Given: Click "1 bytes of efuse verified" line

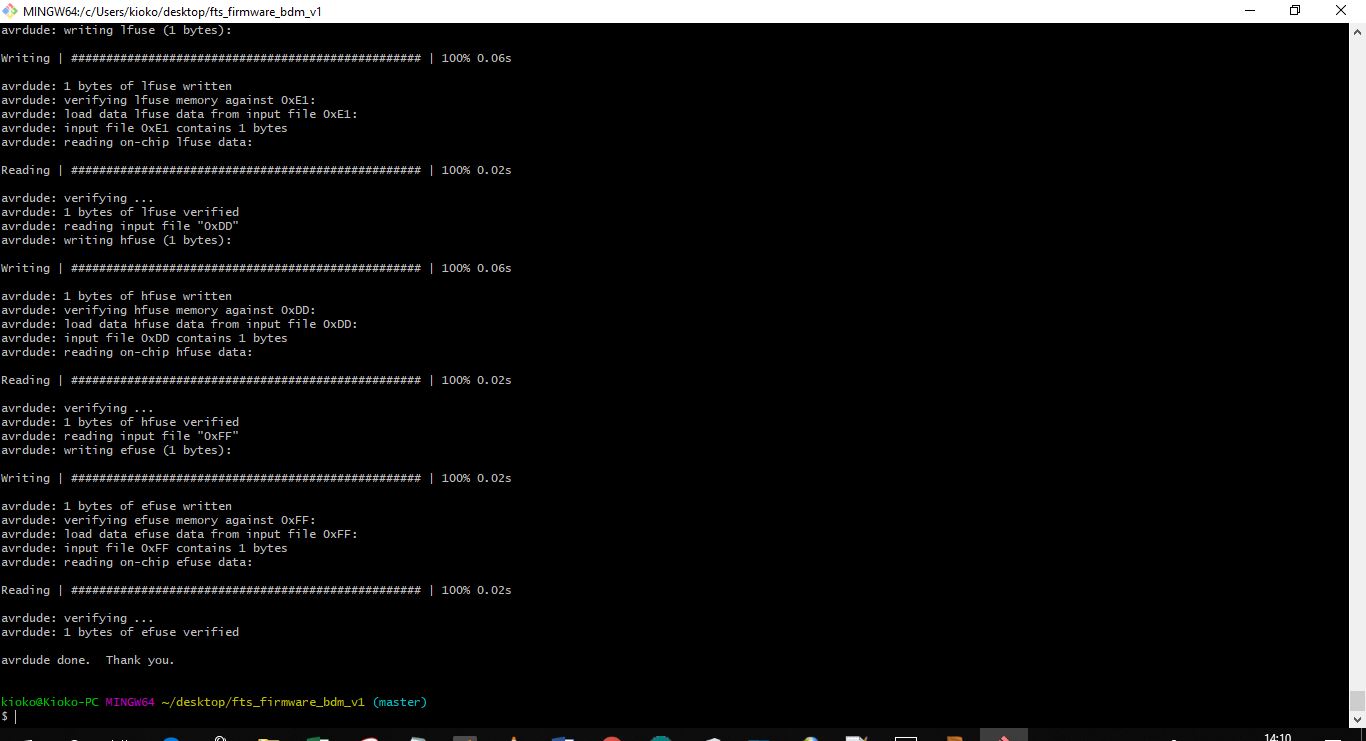Looking at the screenshot, I should click(120, 632).
